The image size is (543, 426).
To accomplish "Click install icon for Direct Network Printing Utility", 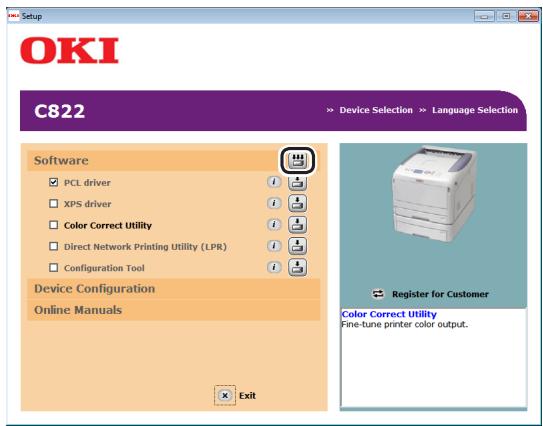I will click(297, 246).
